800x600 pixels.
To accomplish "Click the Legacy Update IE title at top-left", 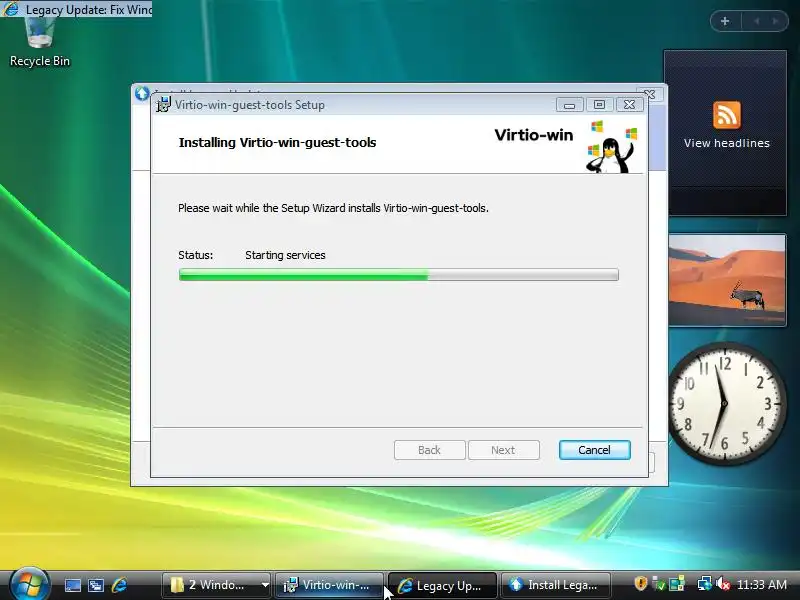I will click(77, 9).
